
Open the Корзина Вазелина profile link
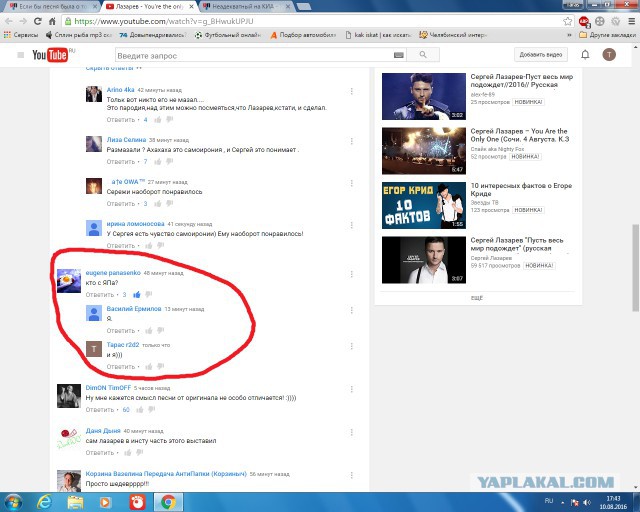166,474
